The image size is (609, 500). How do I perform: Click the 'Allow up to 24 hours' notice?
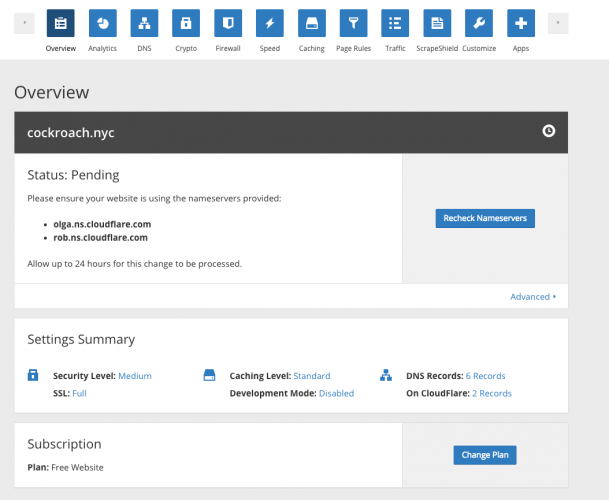(134, 264)
